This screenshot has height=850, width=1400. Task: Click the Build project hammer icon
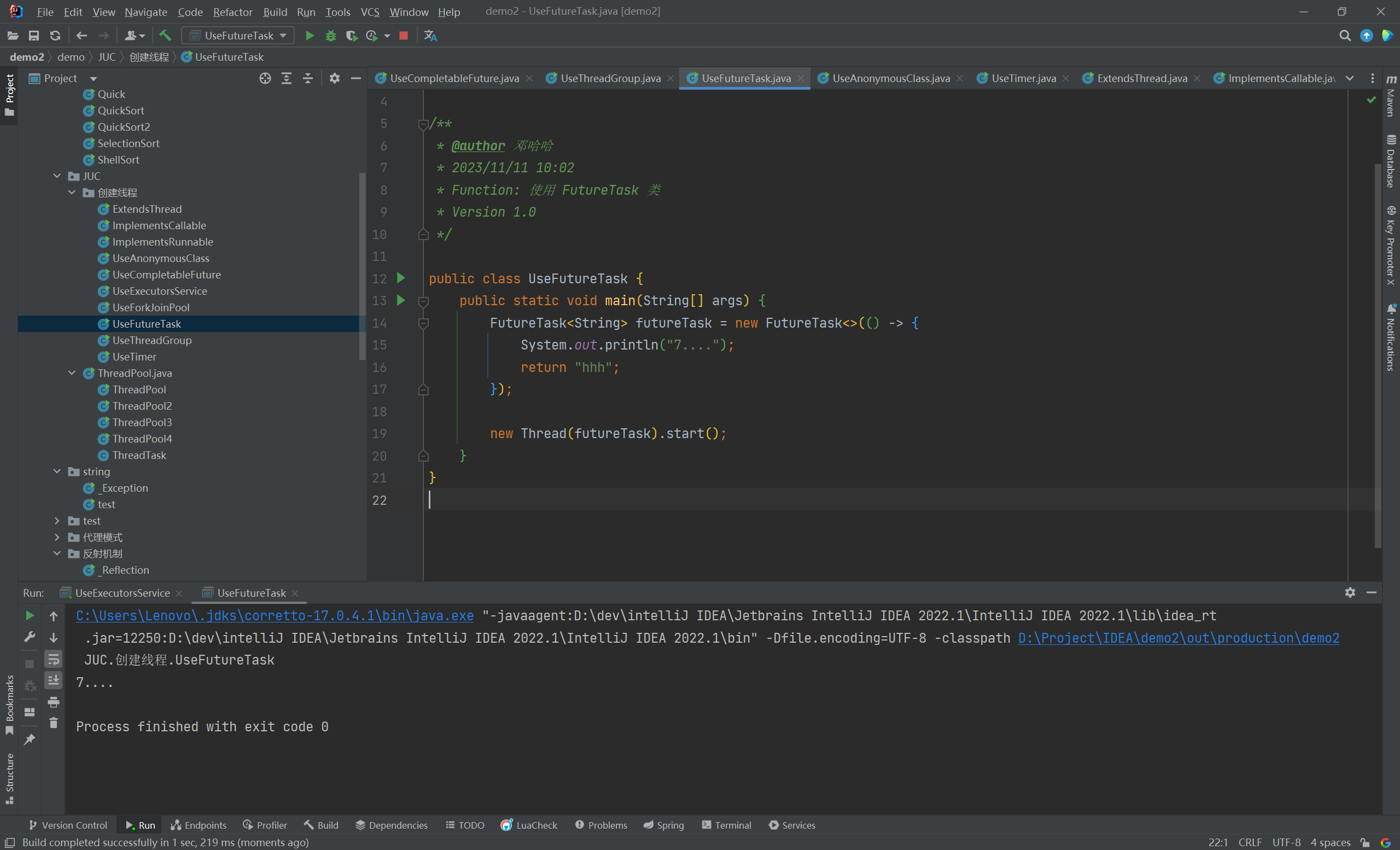[x=165, y=36]
